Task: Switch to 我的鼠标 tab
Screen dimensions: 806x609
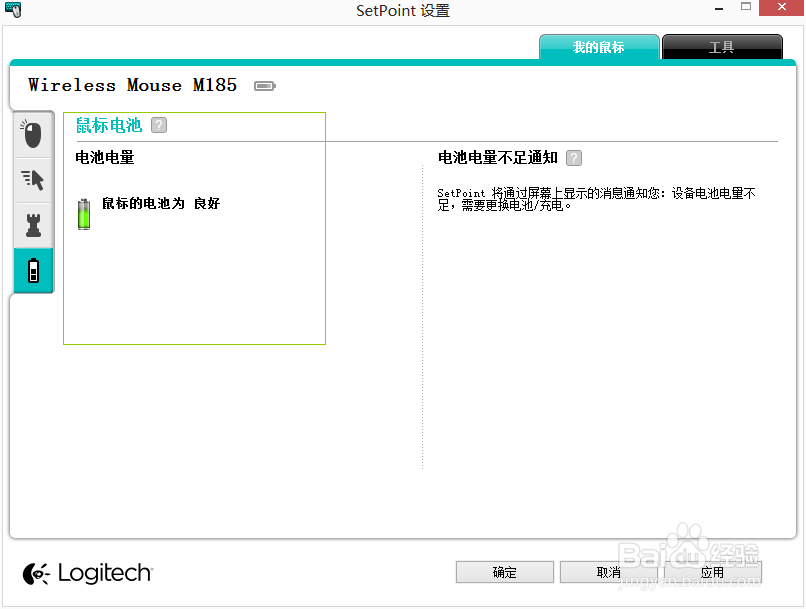Action: [x=599, y=47]
